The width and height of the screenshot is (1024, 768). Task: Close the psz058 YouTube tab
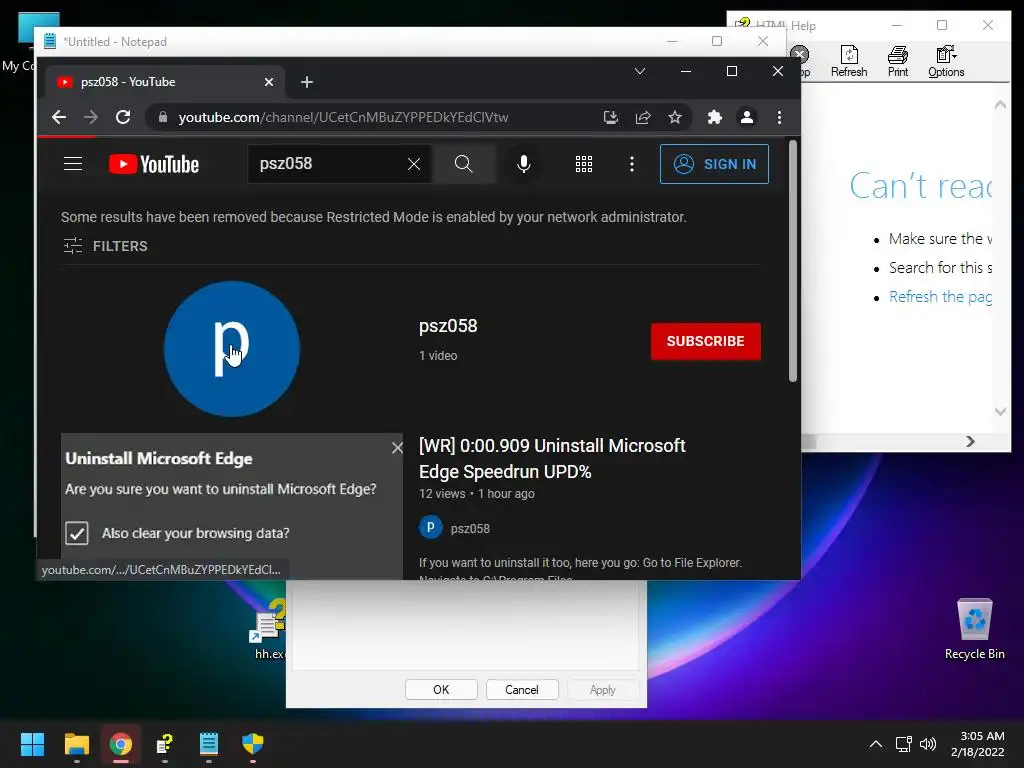point(268,82)
